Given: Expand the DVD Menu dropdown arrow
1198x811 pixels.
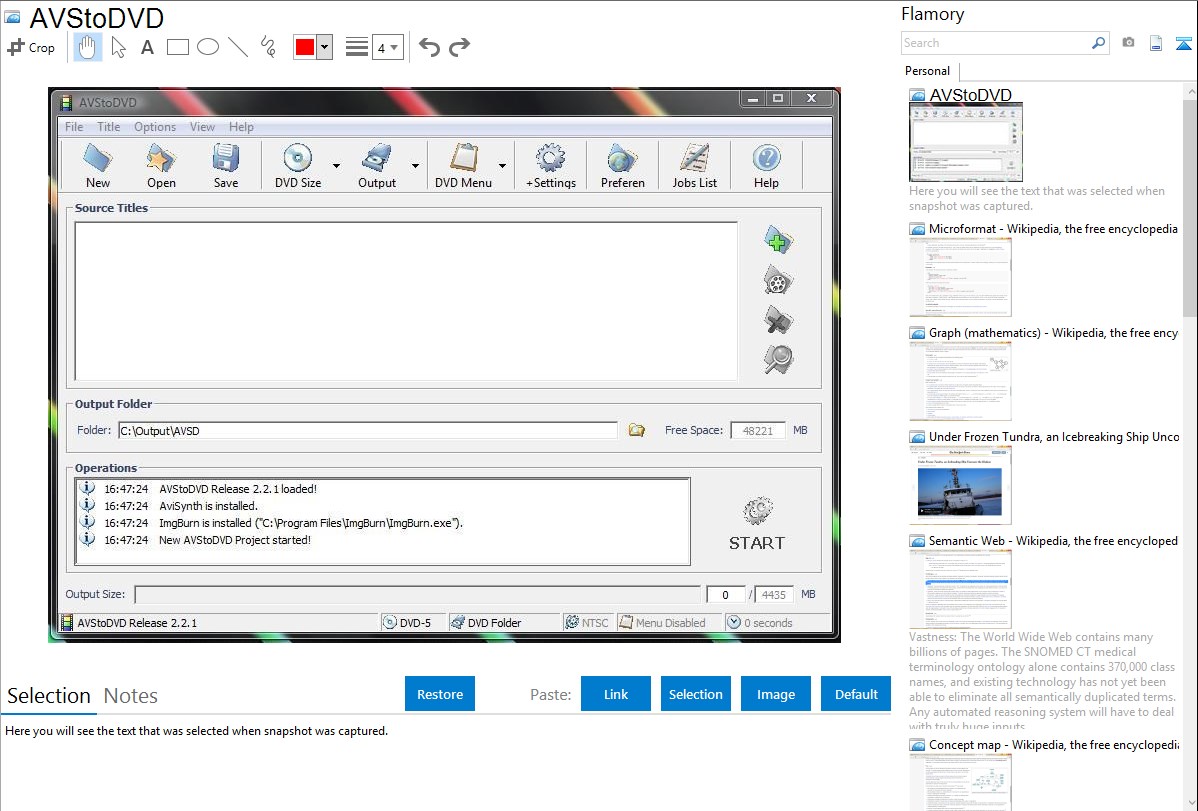Looking at the screenshot, I should tap(503, 166).
